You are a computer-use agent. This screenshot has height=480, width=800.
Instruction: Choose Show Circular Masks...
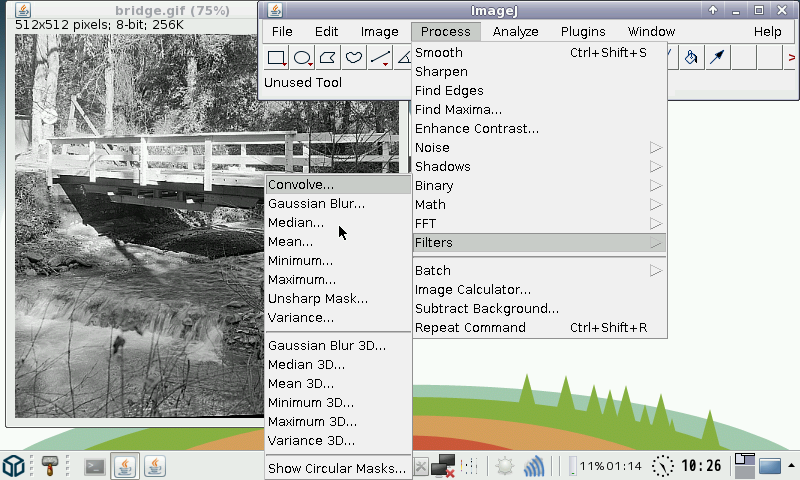pos(338,468)
